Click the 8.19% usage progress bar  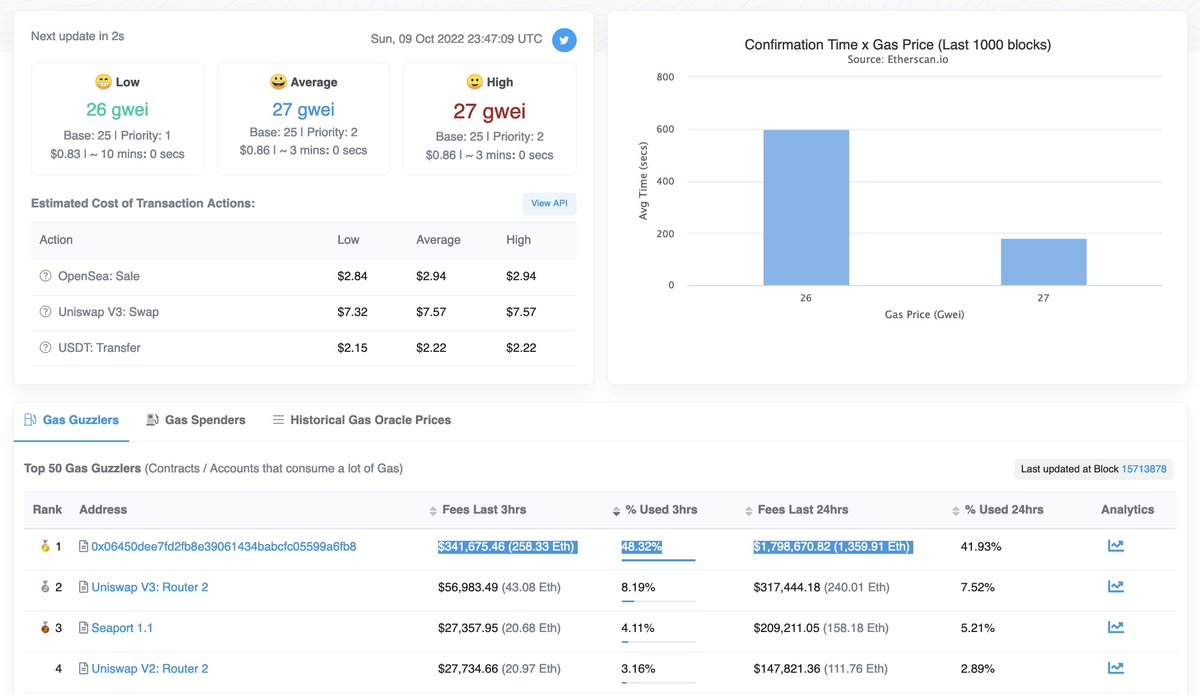(x=658, y=601)
